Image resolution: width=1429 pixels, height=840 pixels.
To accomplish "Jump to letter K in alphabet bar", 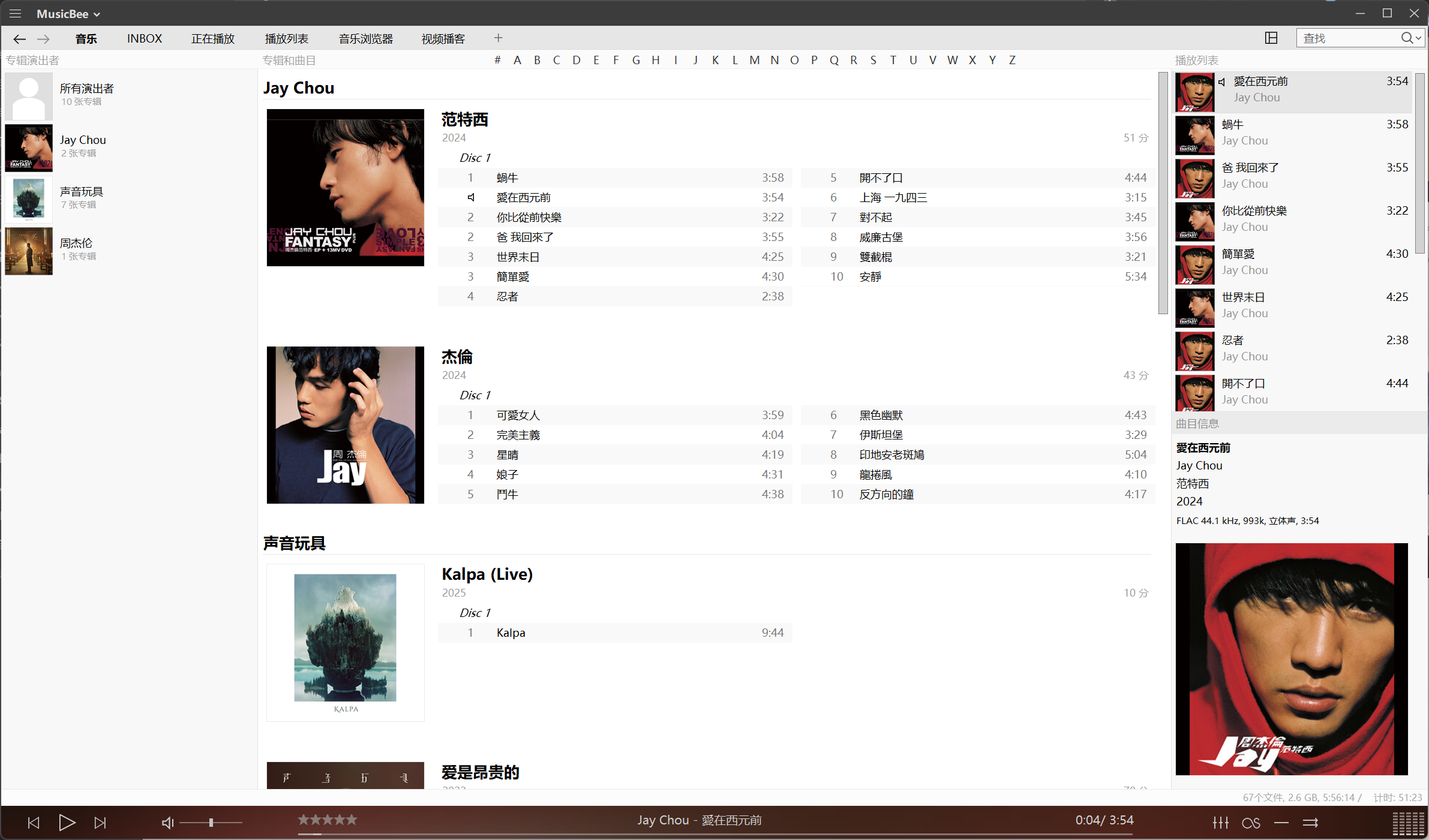I will (x=715, y=60).
